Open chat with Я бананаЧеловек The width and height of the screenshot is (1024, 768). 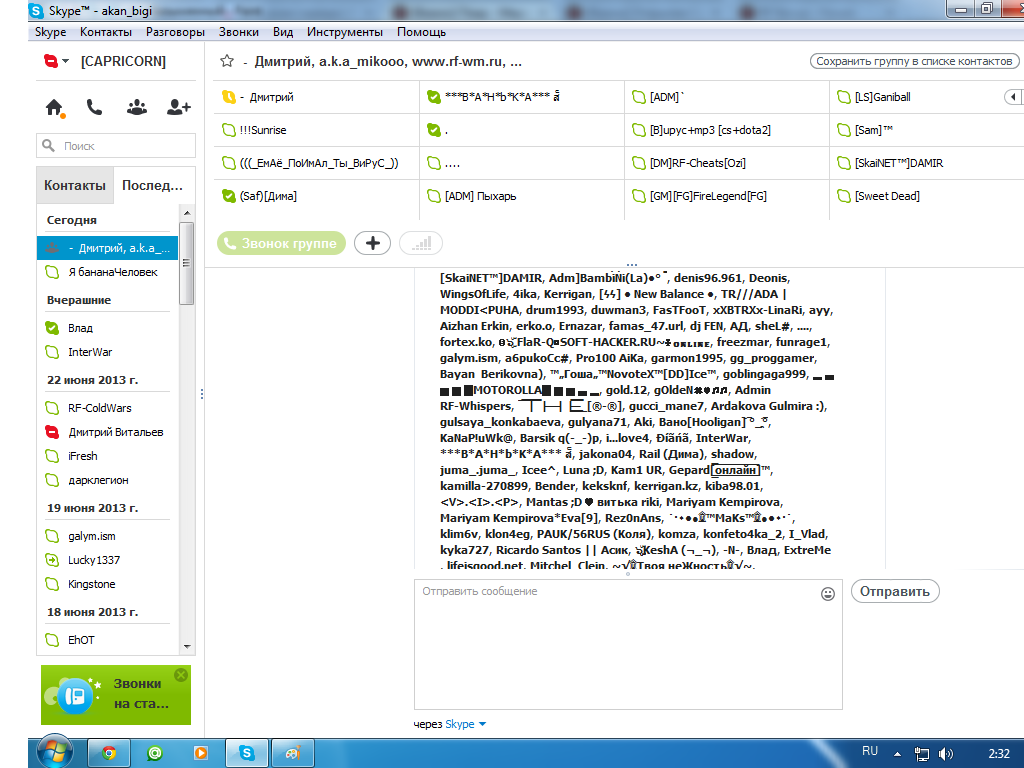(x=107, y=272)
